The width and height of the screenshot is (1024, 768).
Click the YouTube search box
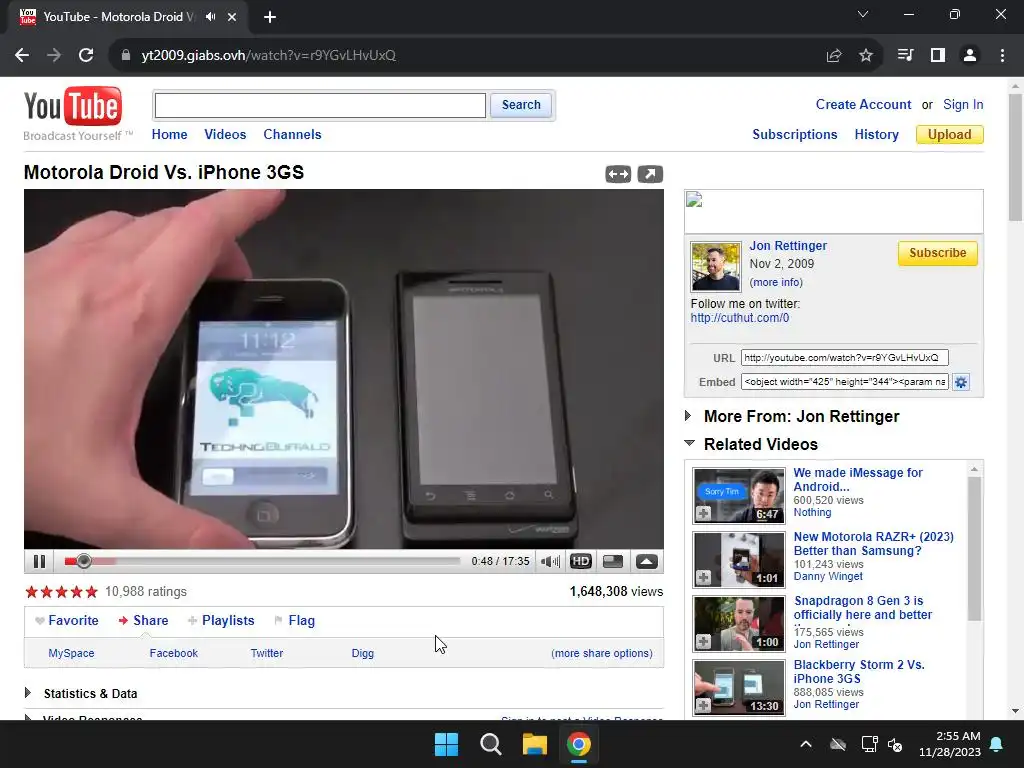[320, 105]
